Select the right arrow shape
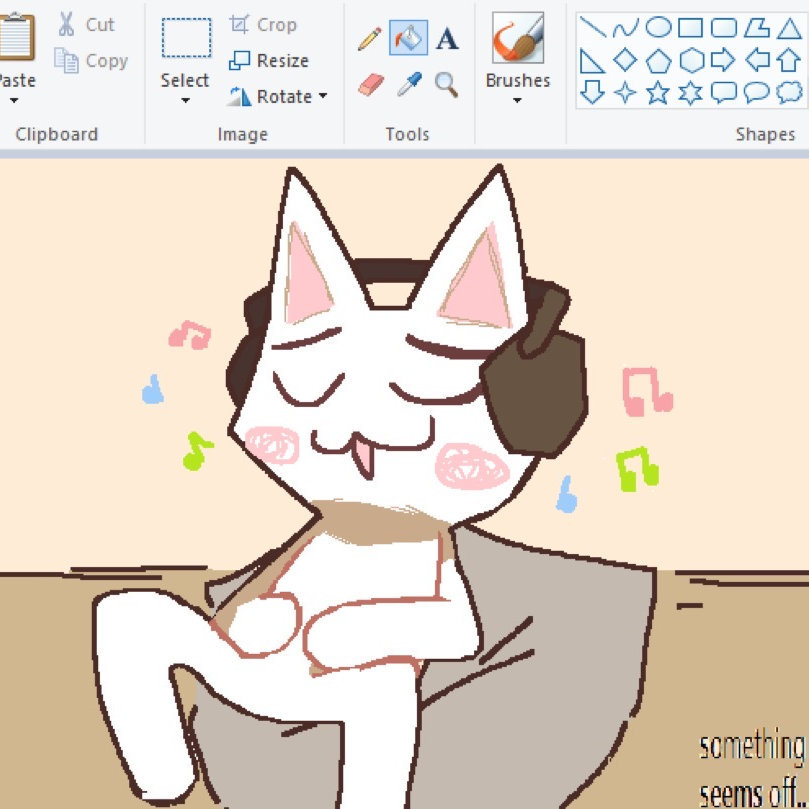 [723, 60]
